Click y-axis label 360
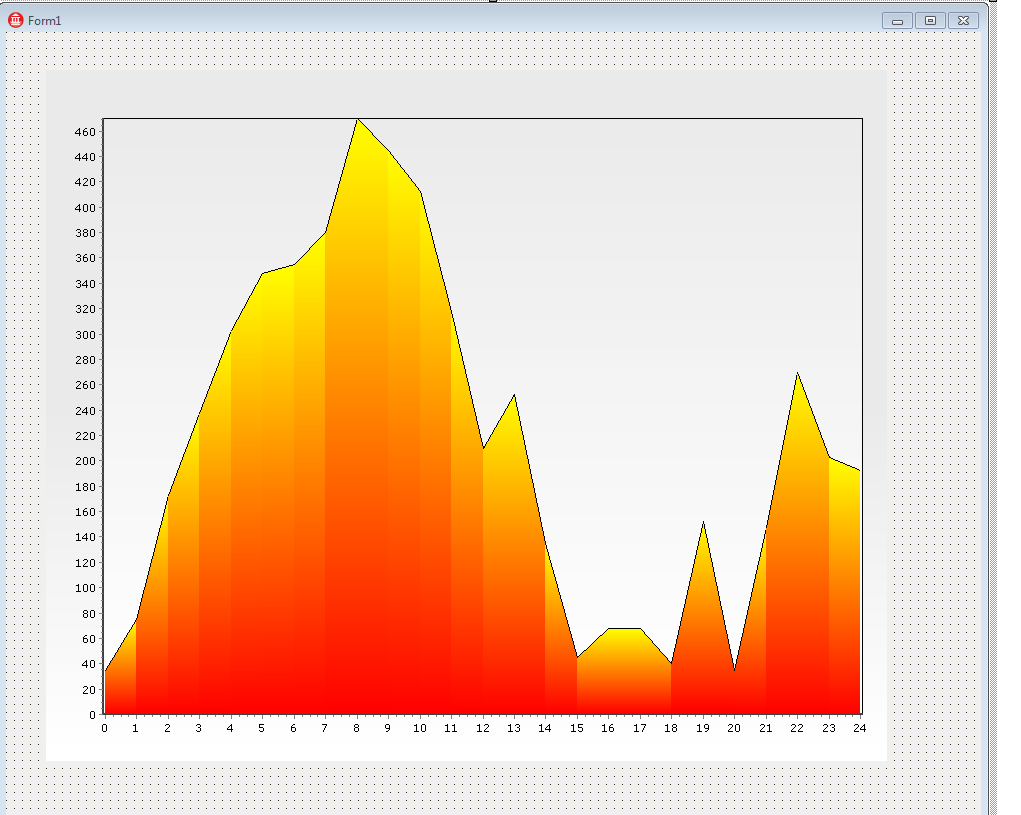1021x815 pixels. pyautogui.click(x=85, y=258)
